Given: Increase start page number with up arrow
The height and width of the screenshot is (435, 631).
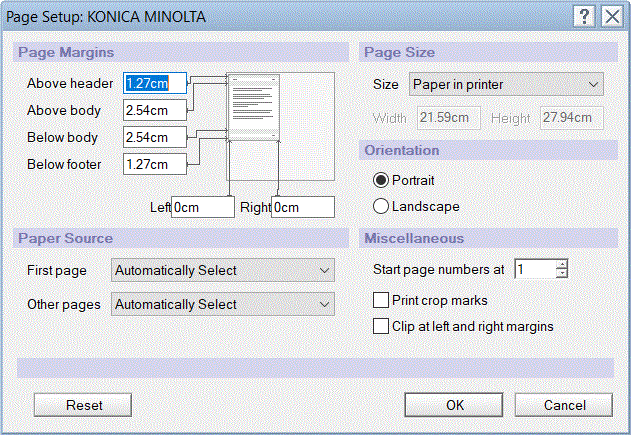Looking at the screenshot, I should coord(562,264).
